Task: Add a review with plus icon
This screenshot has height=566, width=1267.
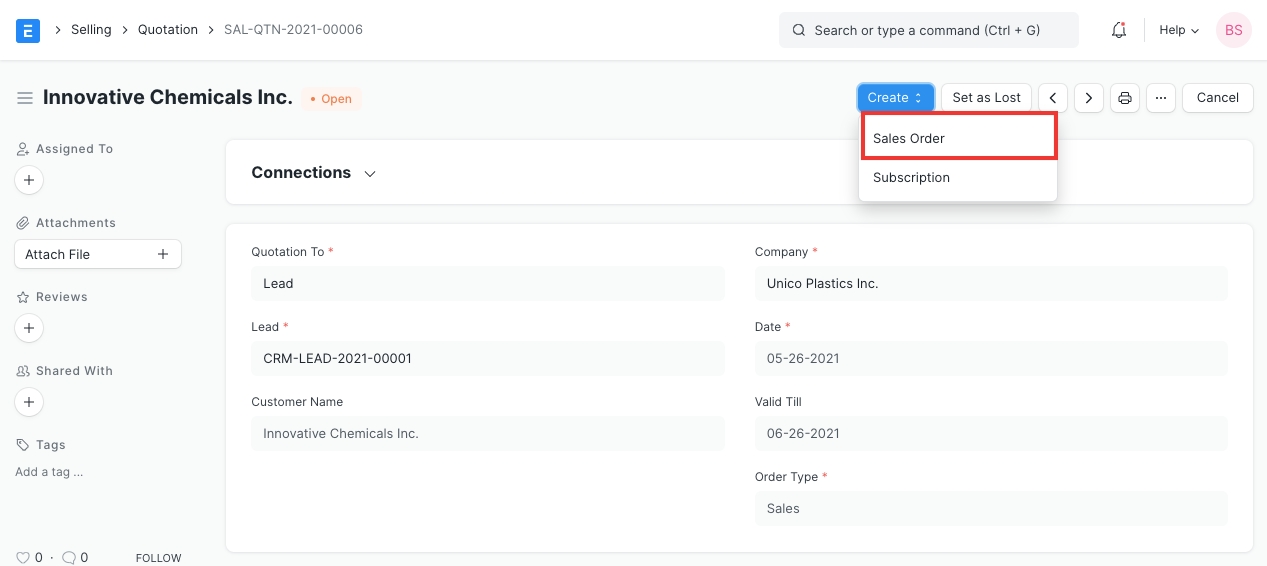Action: [x=29, y=328]
